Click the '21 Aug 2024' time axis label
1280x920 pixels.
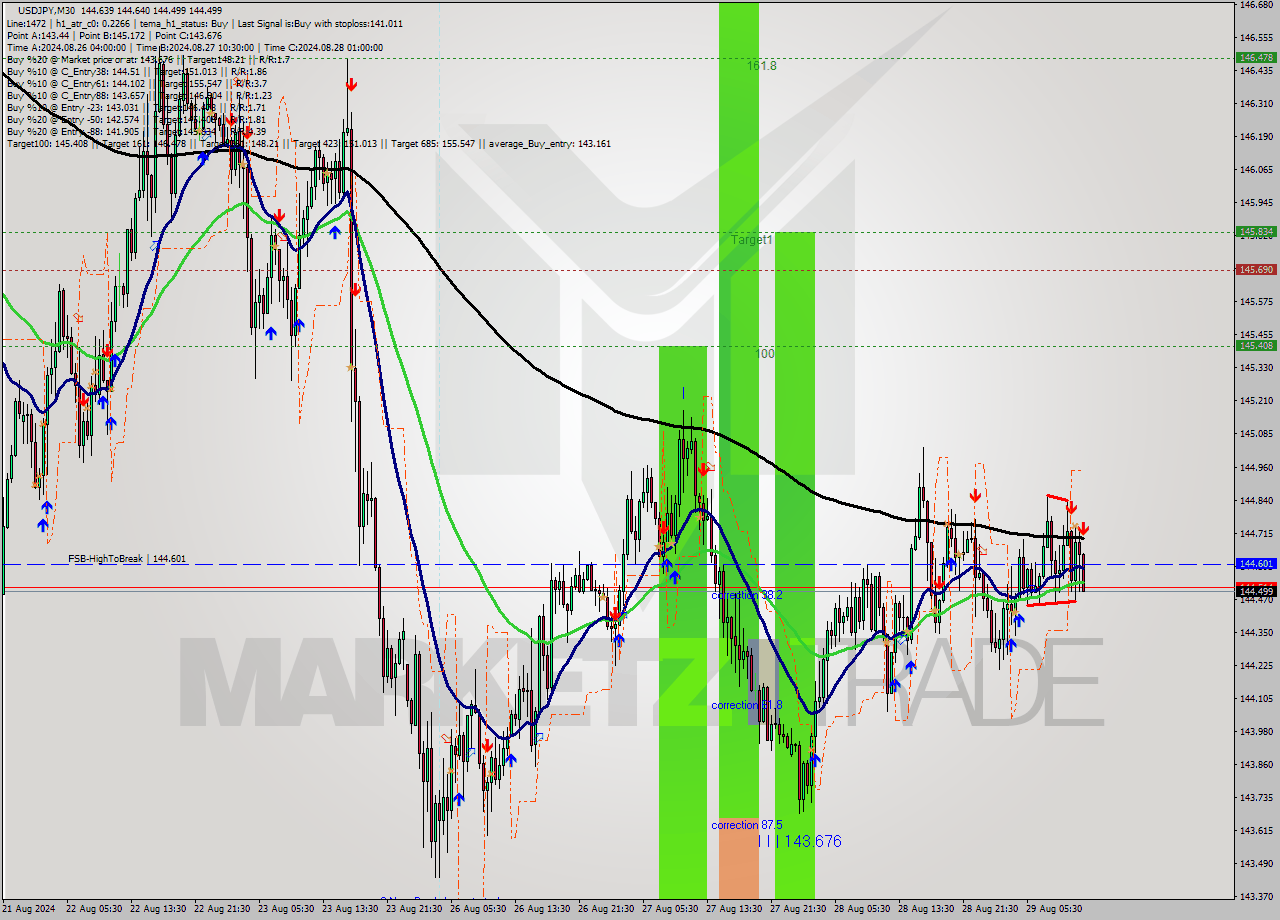tap(30, 909)
